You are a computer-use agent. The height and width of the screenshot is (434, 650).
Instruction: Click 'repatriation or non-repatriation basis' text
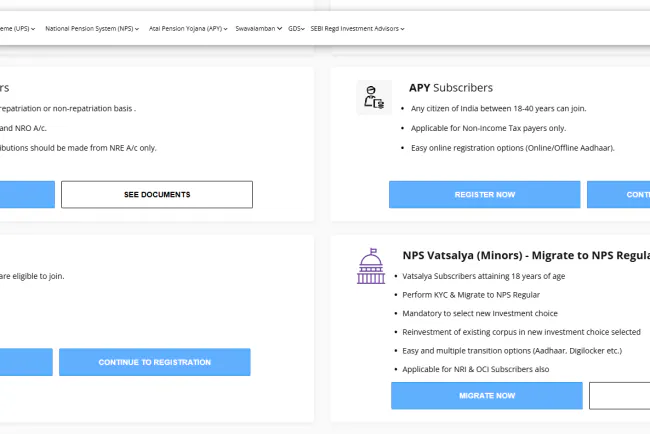pos(68,109)
